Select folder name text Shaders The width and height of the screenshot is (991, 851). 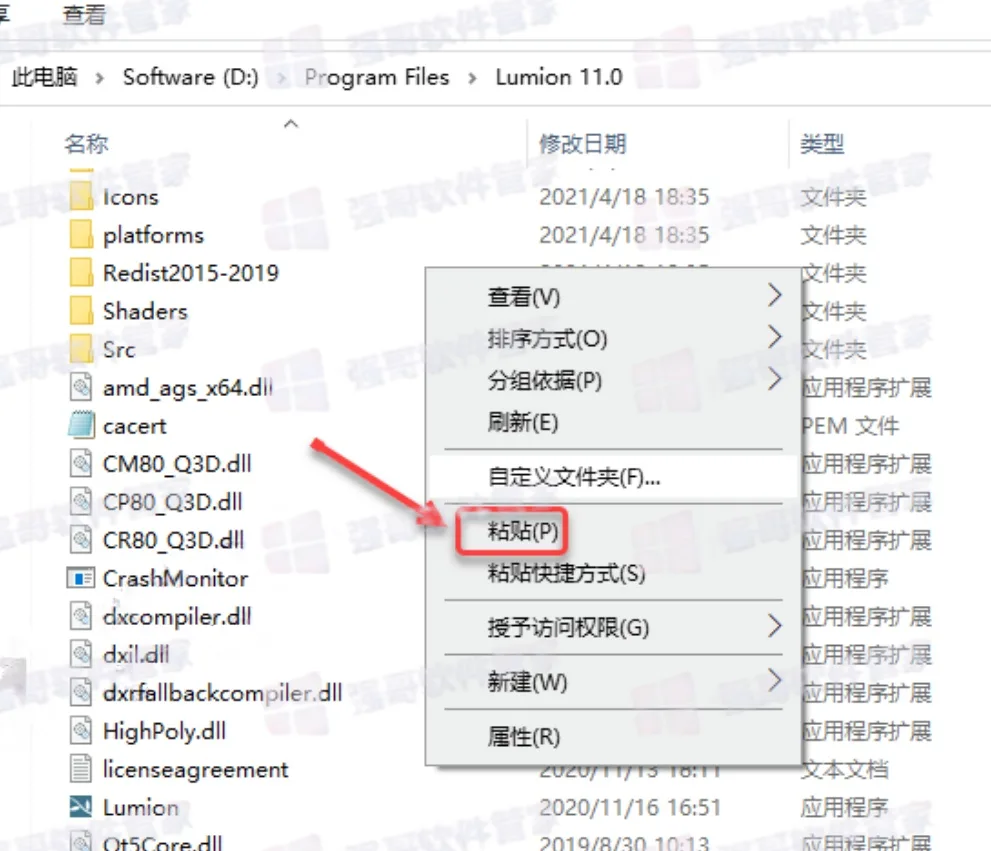point(145,311)
